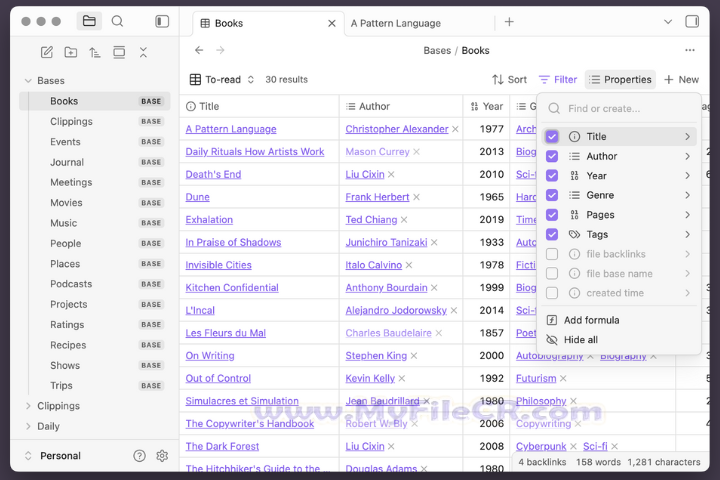
Task: Open the help question mark icon
Action: click(x=140, y=456)
